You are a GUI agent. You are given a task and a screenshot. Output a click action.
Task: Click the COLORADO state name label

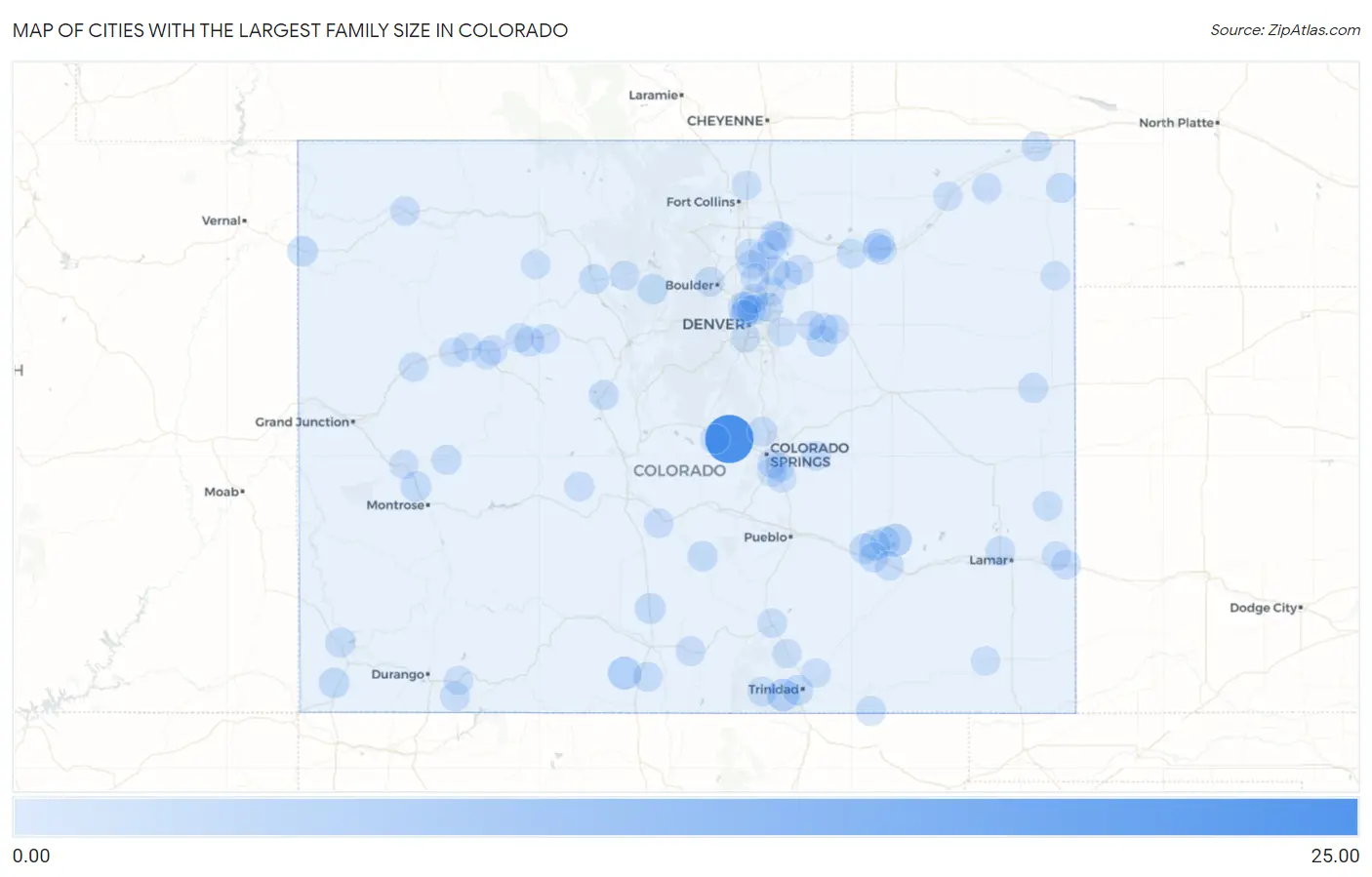tap(679, 470)
